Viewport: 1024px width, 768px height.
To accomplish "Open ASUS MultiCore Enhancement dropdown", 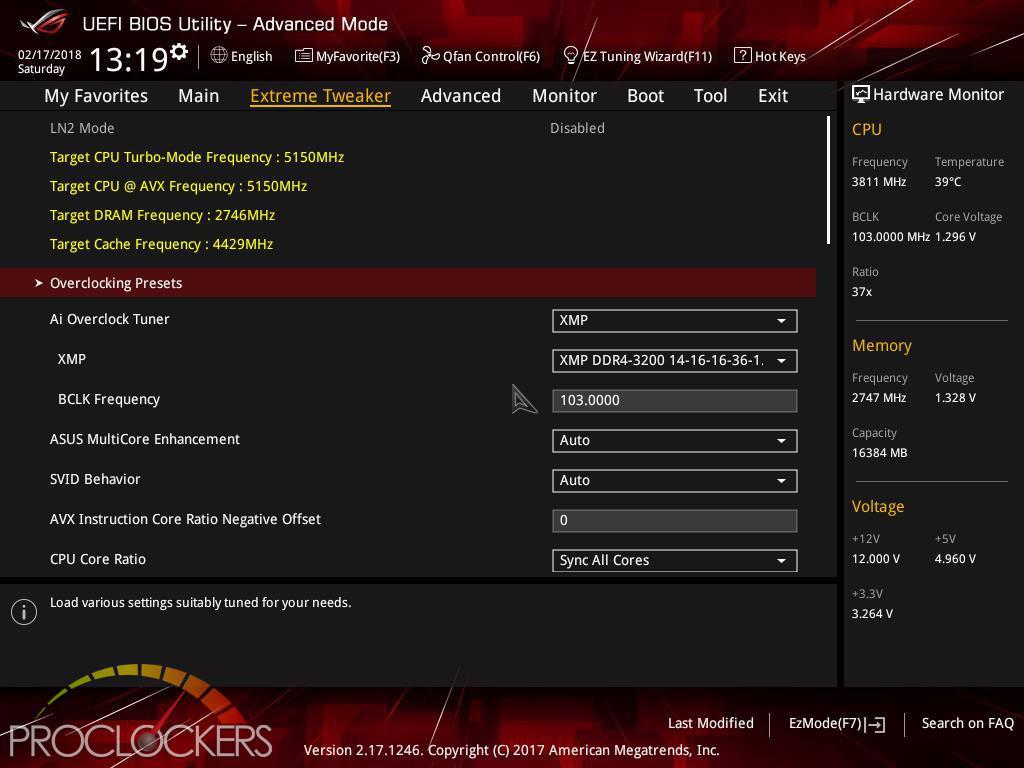I will 675,440.
